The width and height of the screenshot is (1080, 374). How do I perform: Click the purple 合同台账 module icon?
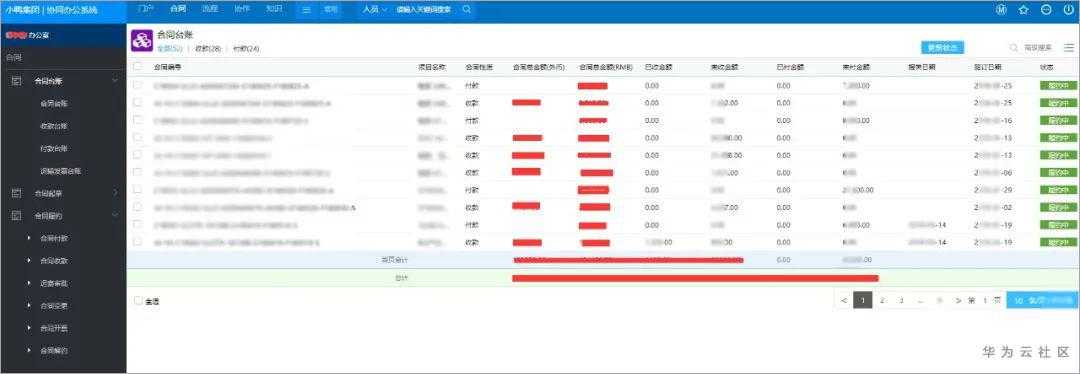pyautogui.click(x=142, y=41)
